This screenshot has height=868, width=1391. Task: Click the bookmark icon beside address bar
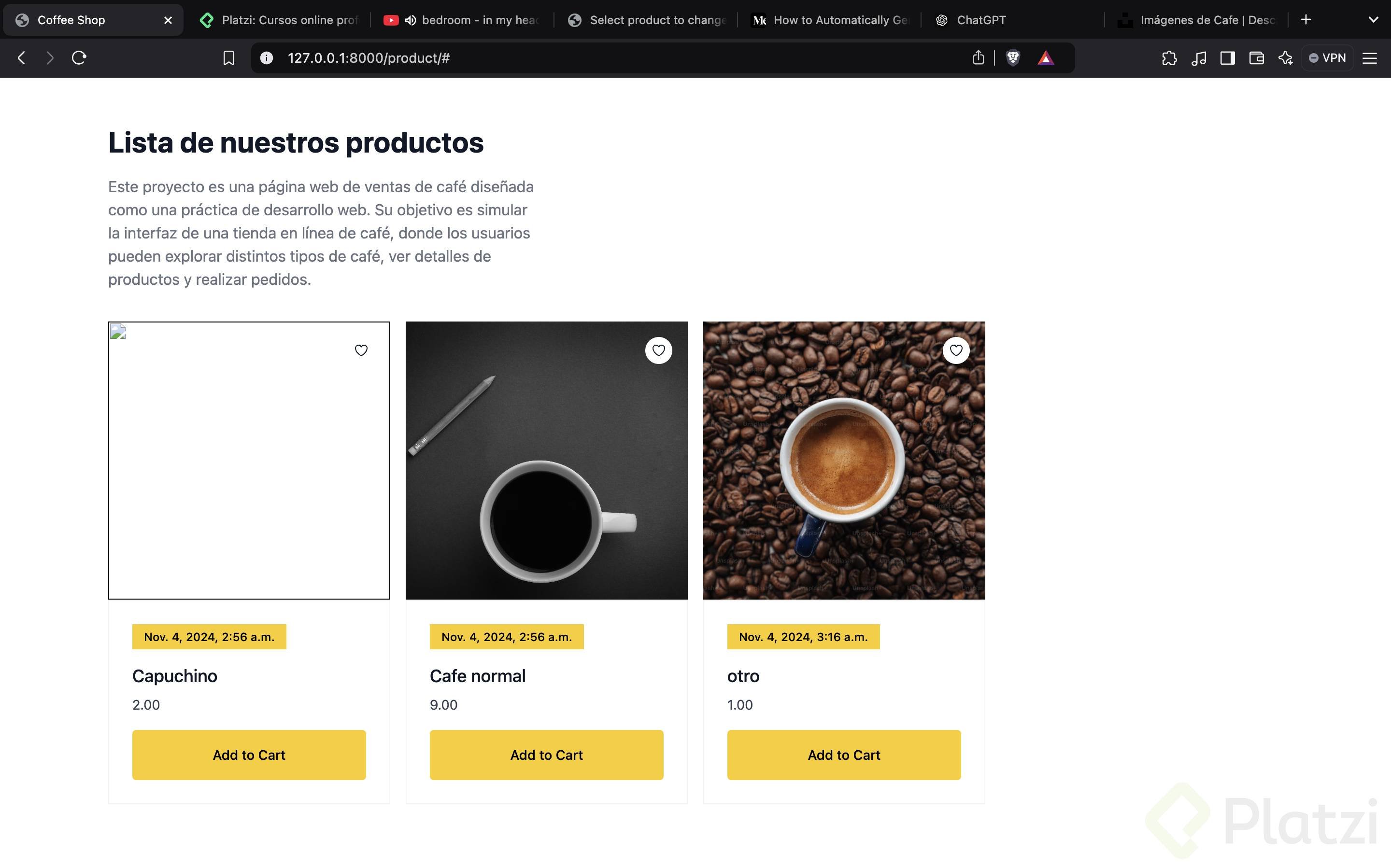tap(228, 58)
